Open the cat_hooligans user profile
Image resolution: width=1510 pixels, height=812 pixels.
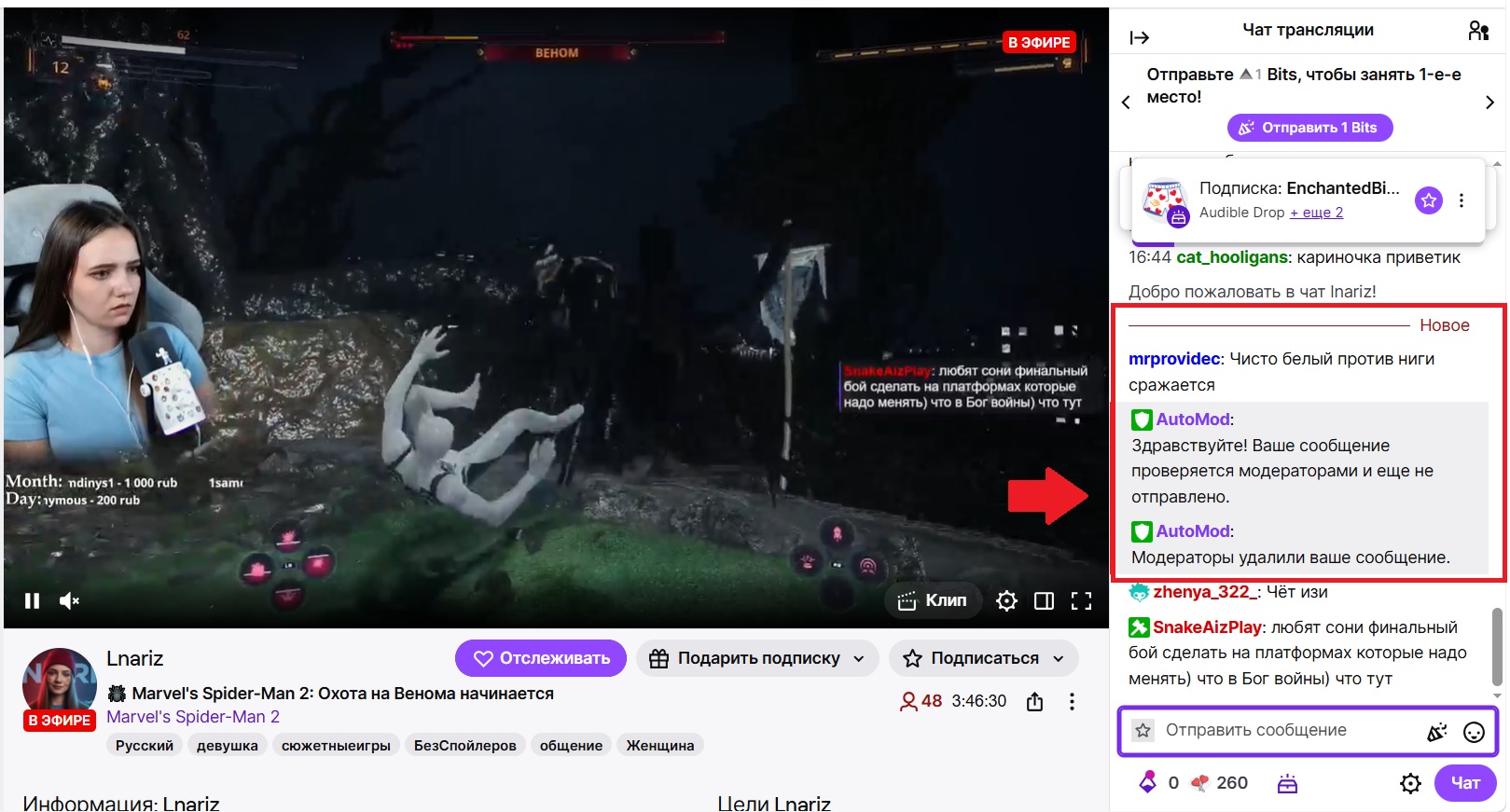click(1231, 257)
